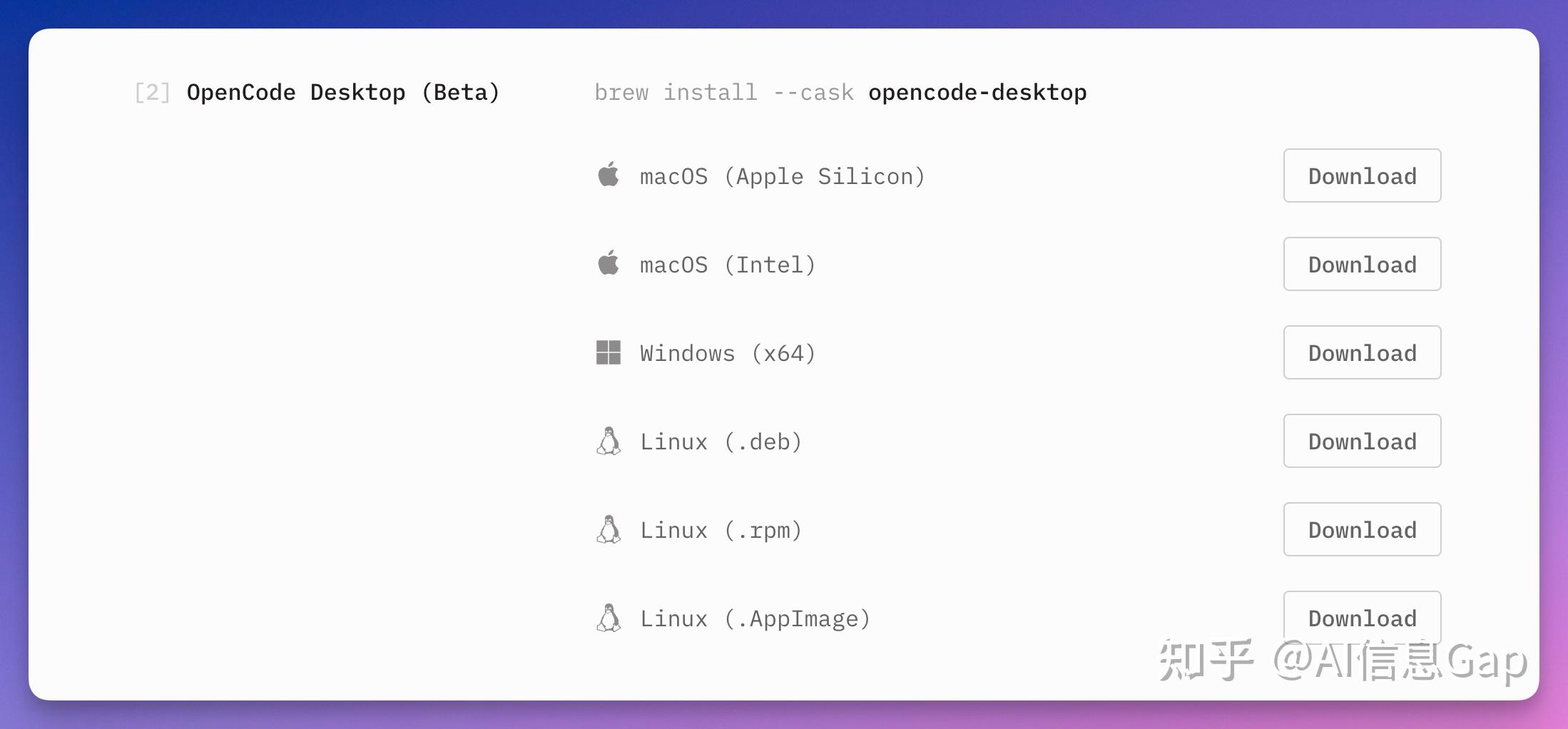
Task: Download the Linux .AppImage package
Action: pos(1361,618)
